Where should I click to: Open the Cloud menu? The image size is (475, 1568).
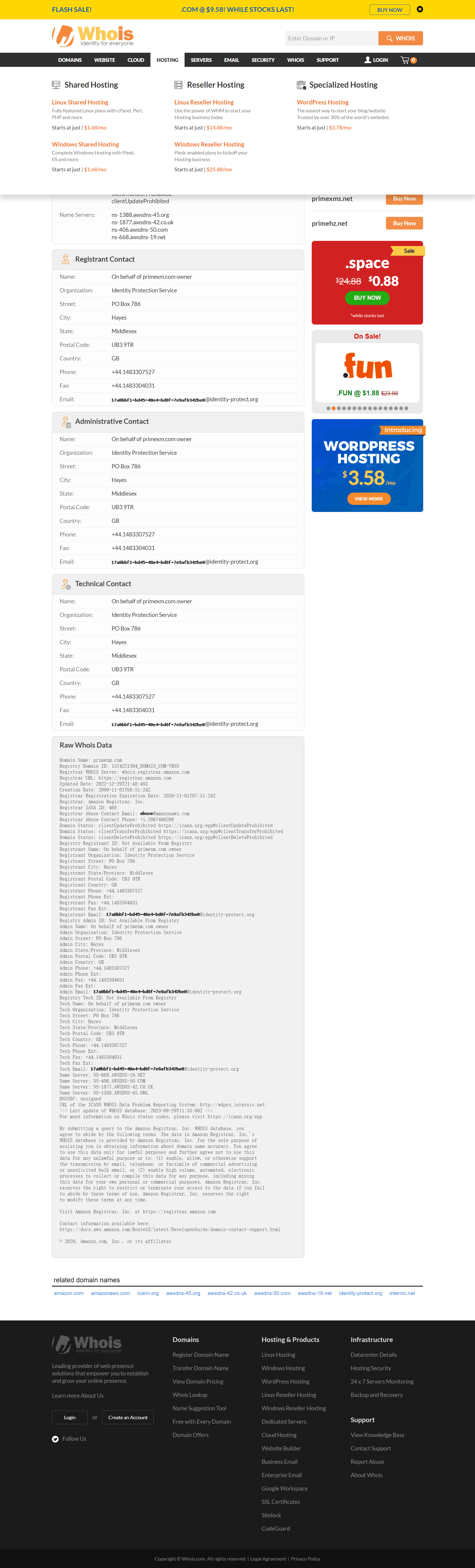(x=136, y=60)
